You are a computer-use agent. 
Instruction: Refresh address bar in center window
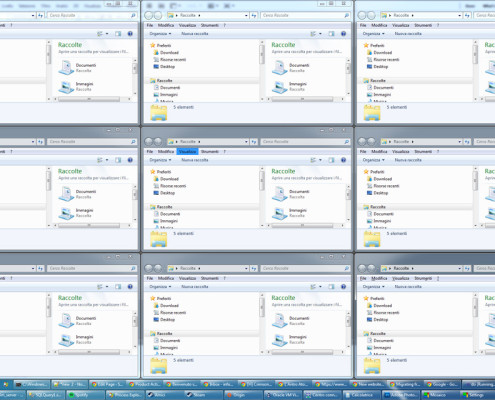pyautogui.click(x=254, y=142)
